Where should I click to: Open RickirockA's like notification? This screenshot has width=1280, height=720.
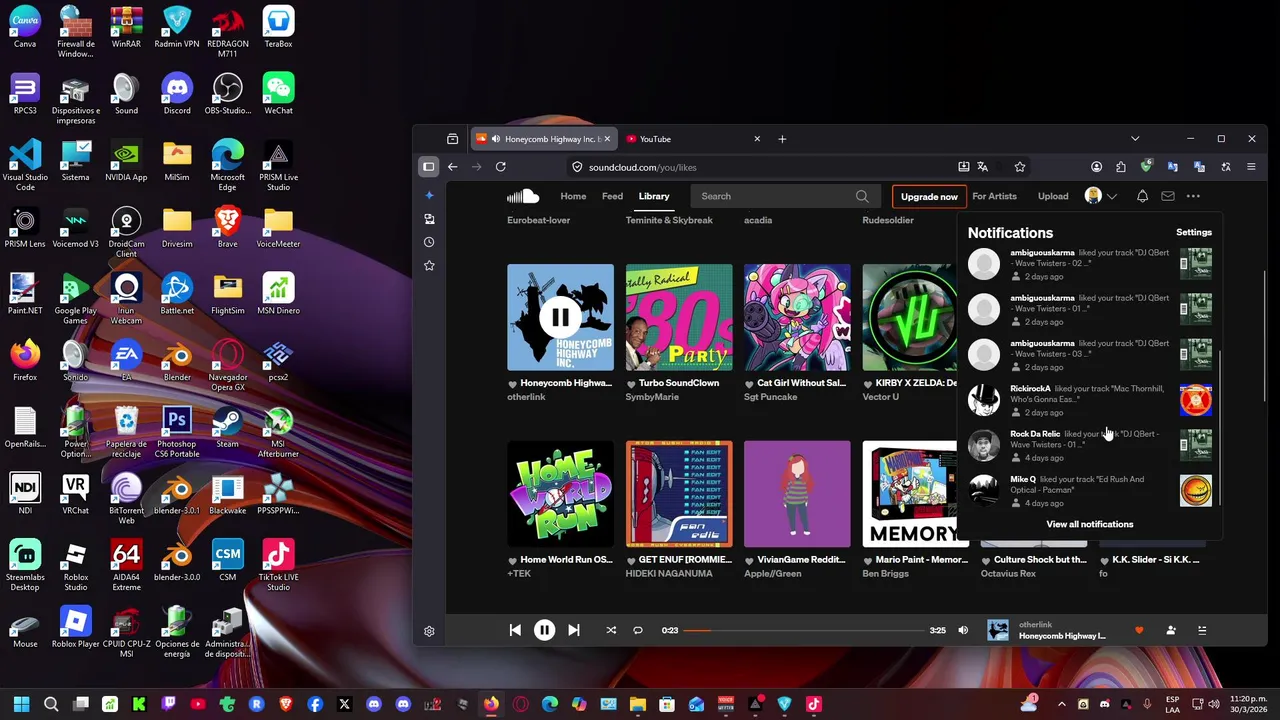pyautogui.click(x=1090, y=400)
